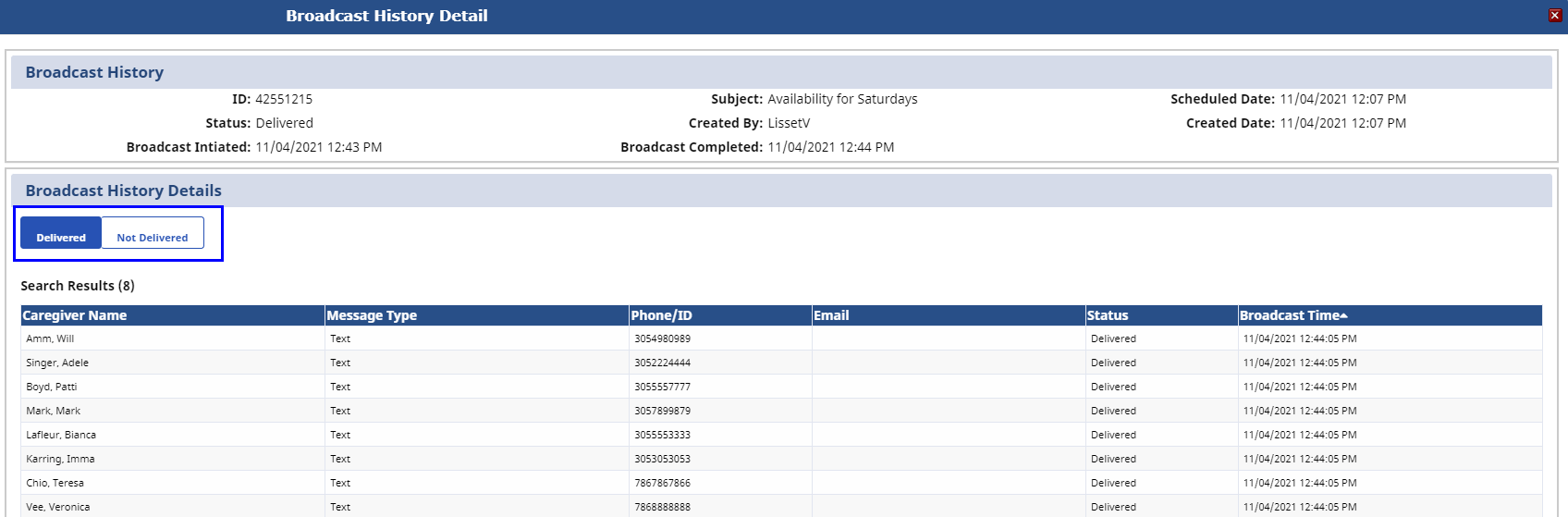Click the Vee, Veronica row
The width and height of the screenshot is (1568, 517).
tap(58, 507)
